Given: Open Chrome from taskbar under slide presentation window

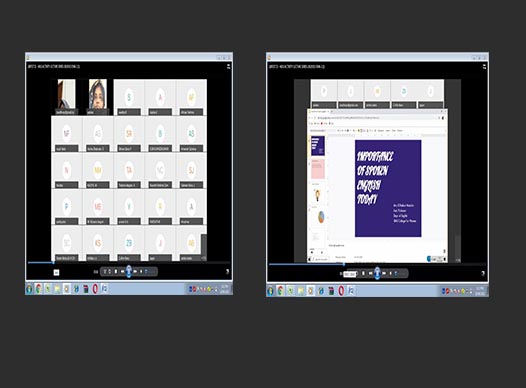Looking at the screenshot, I should (x=280, y=290).
